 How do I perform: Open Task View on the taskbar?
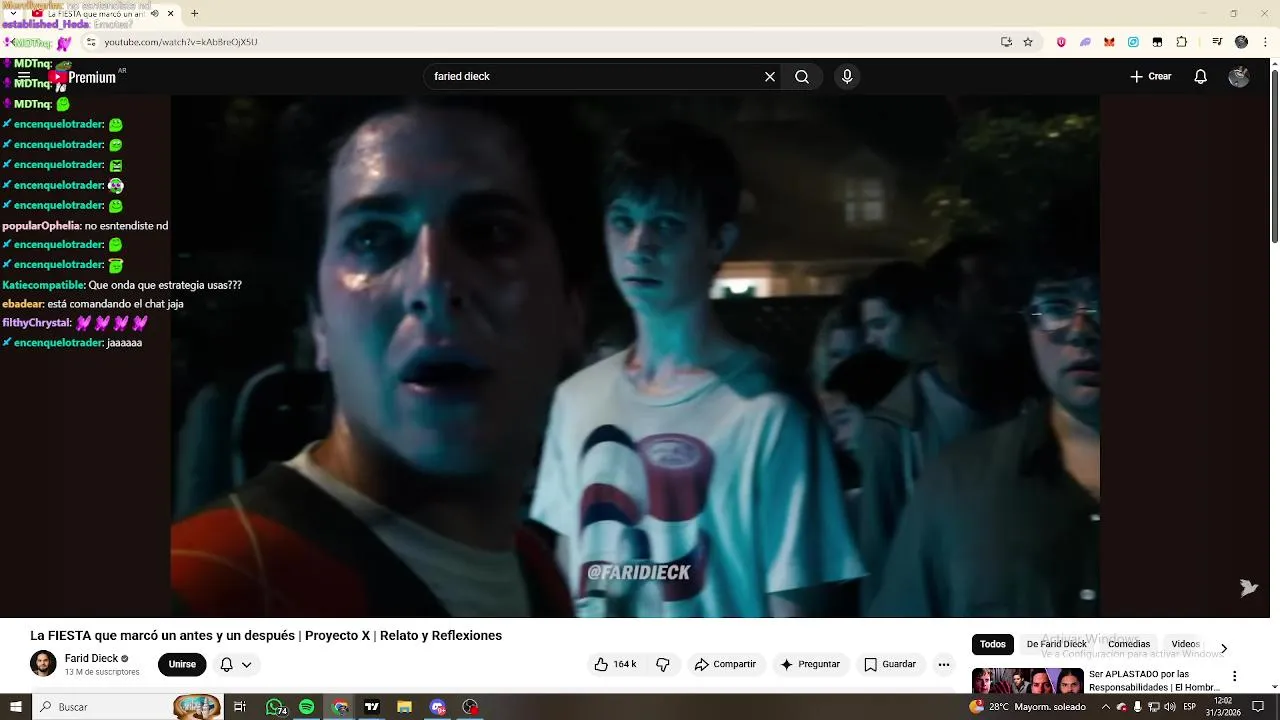tap(240, 707)
